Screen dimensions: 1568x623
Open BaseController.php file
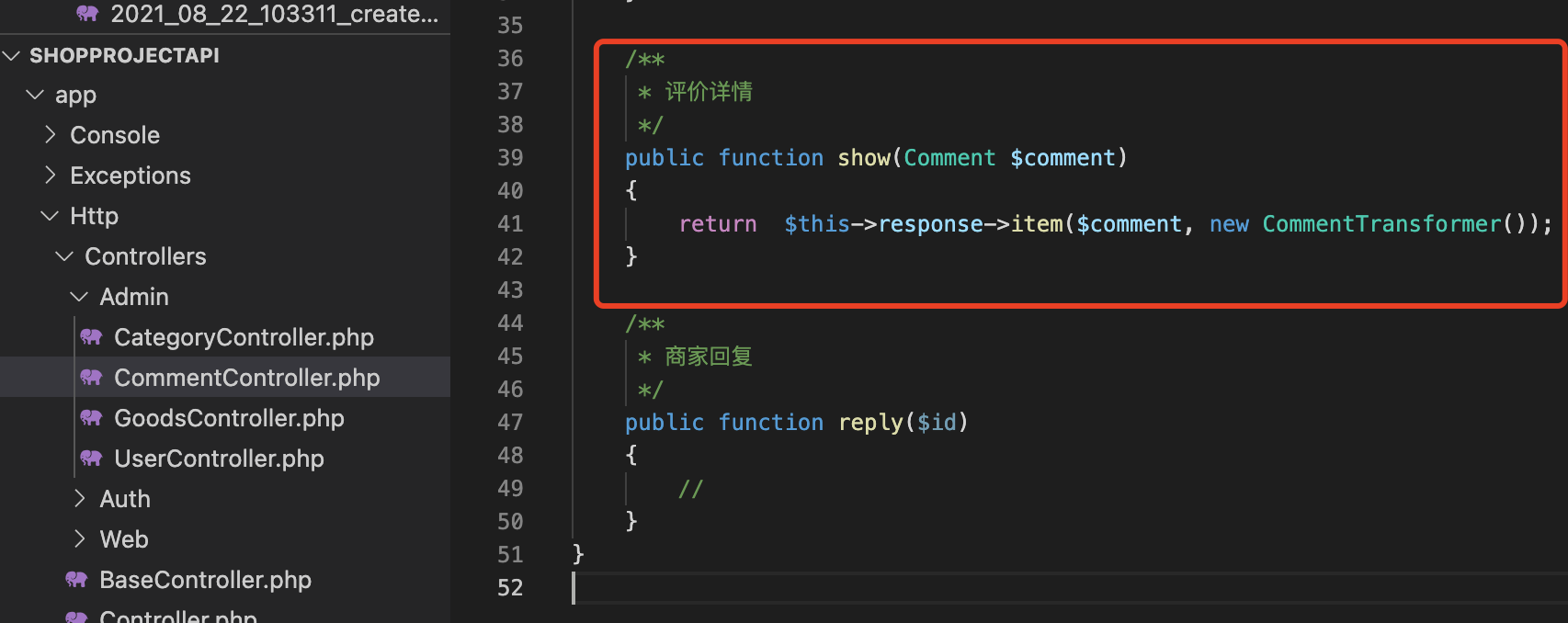coord(205,580)
